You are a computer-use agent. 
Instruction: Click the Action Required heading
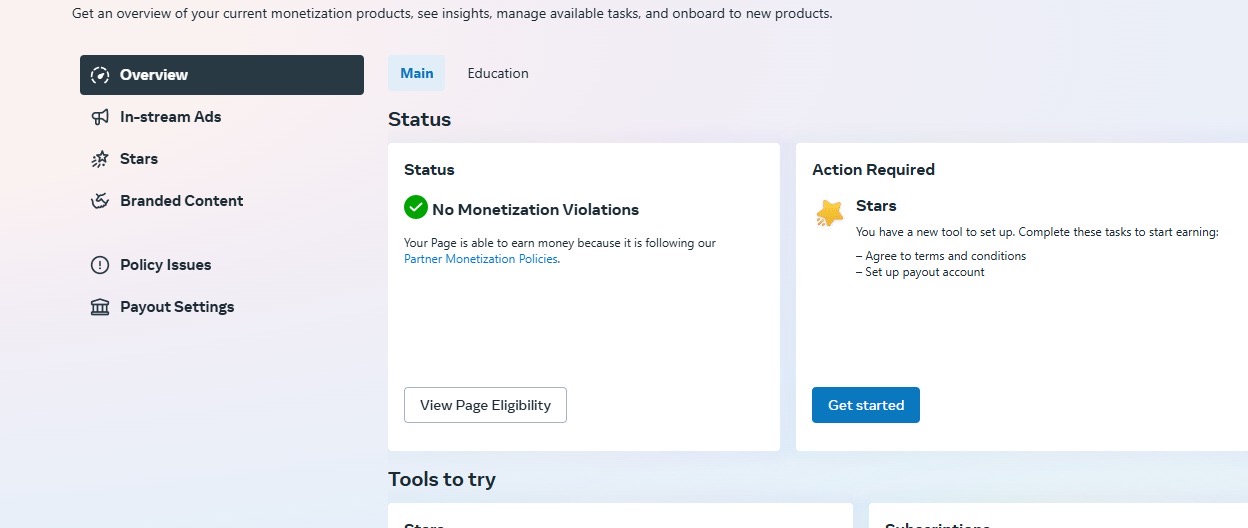coord(873,170)
